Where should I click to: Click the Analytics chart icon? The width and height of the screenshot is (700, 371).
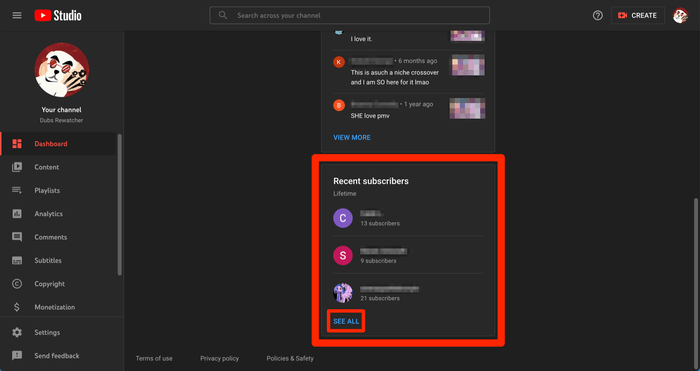(17, 214)
